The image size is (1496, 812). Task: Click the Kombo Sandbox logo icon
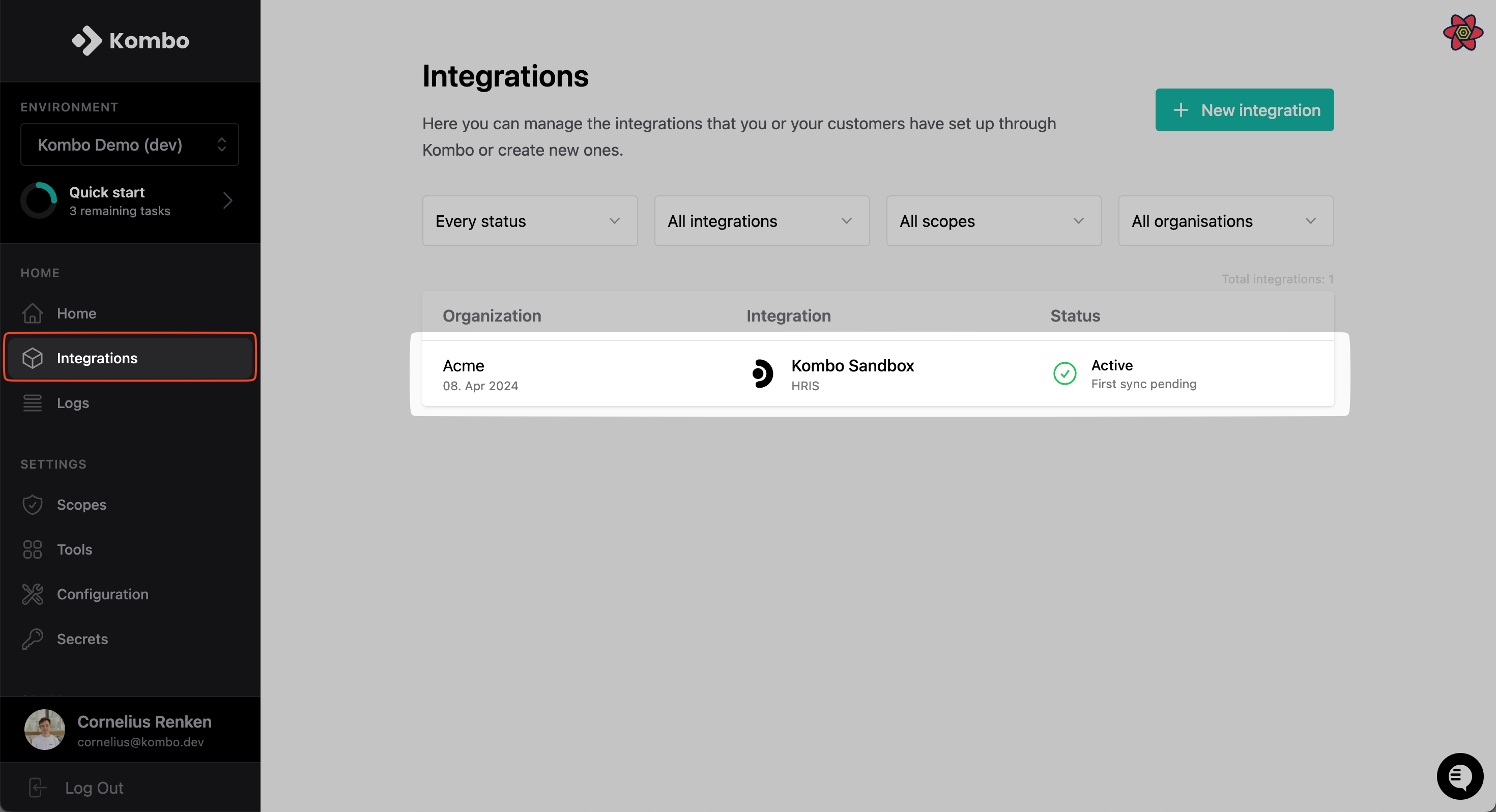762,373
